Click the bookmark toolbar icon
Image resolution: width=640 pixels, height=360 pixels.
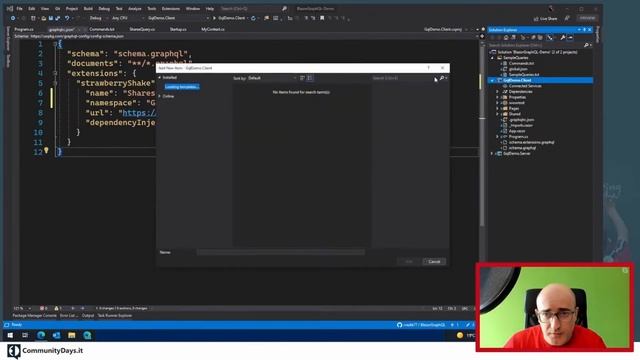pos(322,18)
